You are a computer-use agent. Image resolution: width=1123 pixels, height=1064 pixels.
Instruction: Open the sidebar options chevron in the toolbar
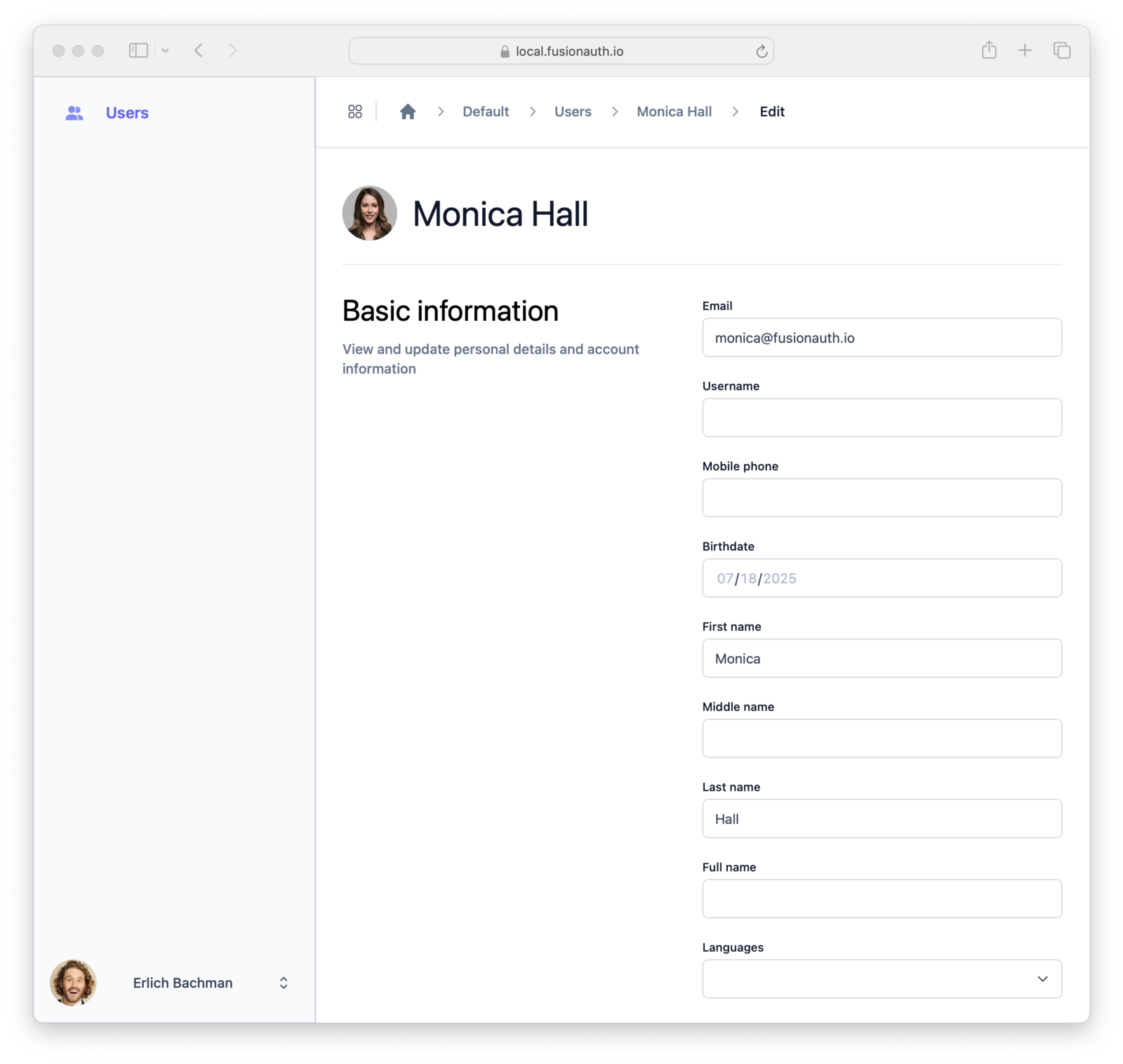166,50
